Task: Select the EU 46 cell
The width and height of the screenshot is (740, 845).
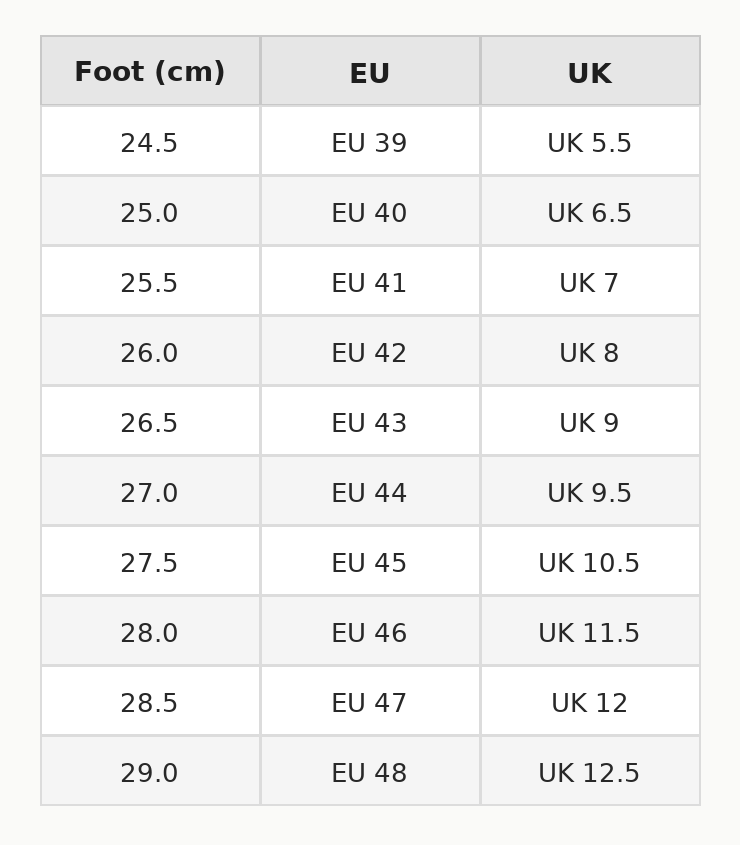Action: click(x=369, y=634)
